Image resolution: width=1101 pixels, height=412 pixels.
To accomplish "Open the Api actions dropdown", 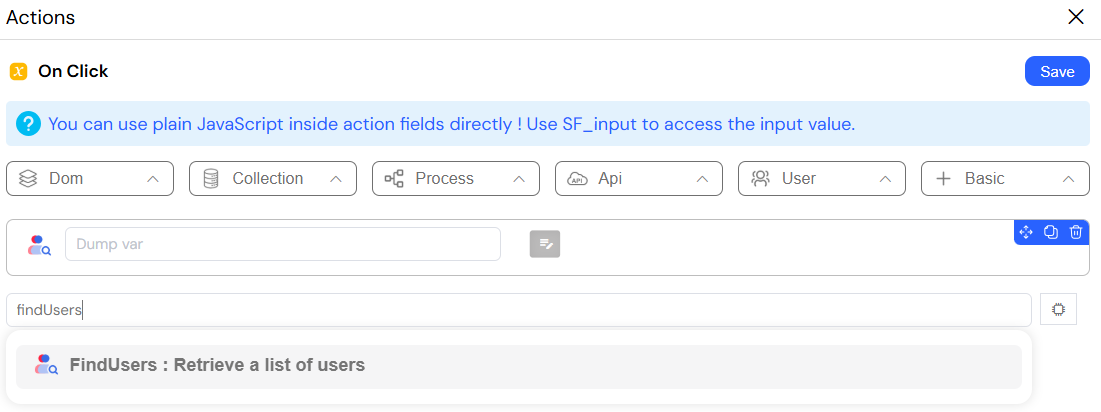I will [639, 179].
